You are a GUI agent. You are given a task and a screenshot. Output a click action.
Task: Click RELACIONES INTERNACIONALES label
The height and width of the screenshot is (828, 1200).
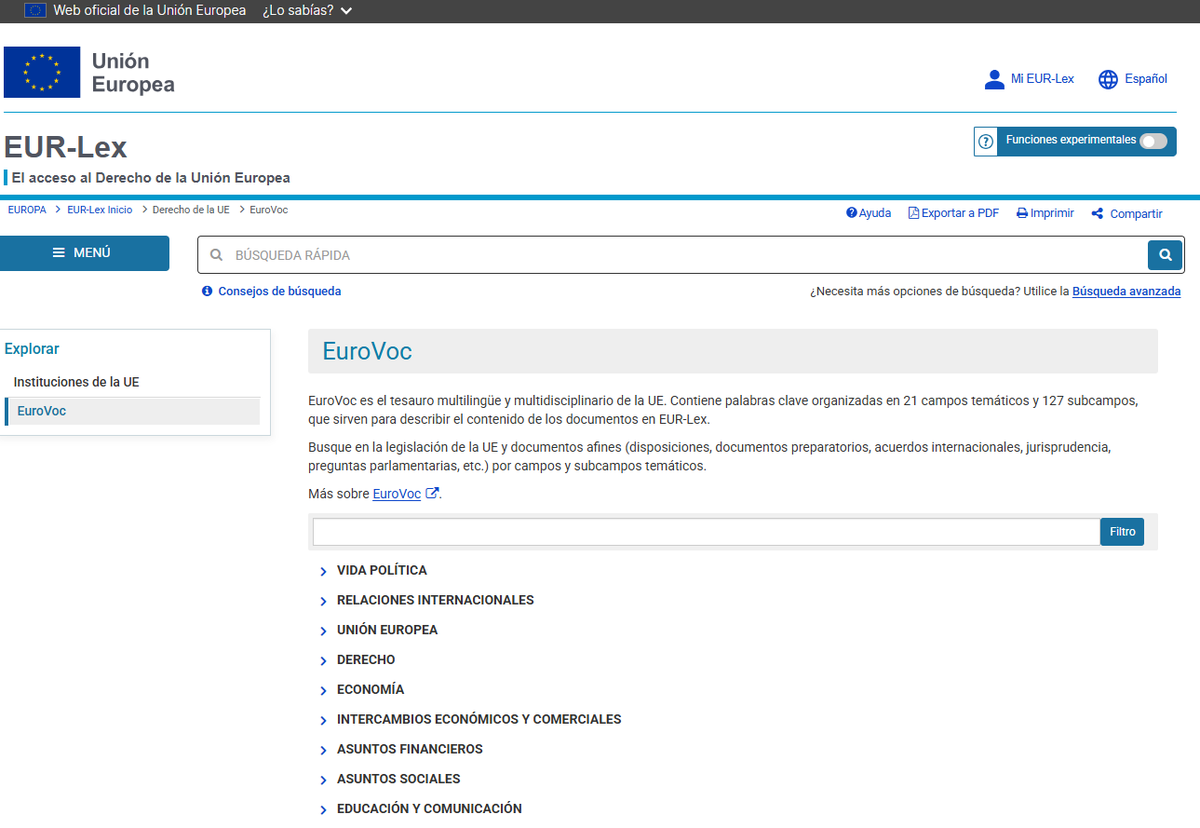[x=435, y=600]
